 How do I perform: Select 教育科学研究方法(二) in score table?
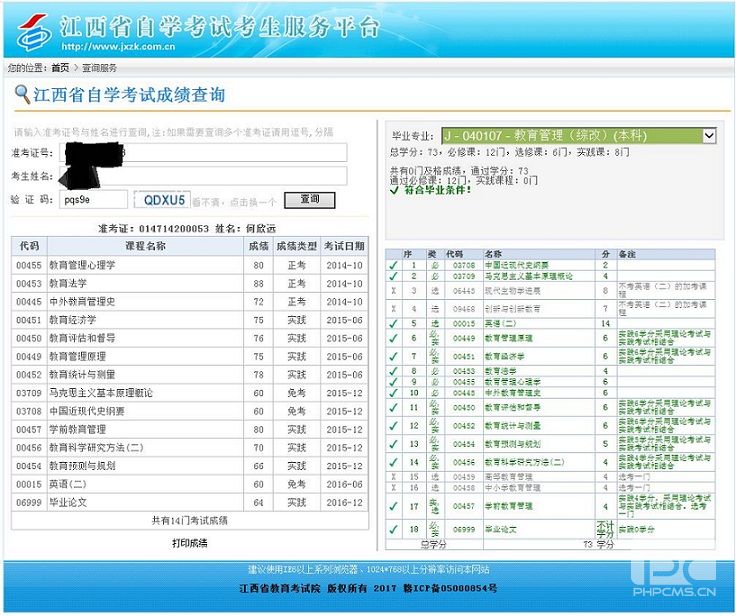[96, 448]
